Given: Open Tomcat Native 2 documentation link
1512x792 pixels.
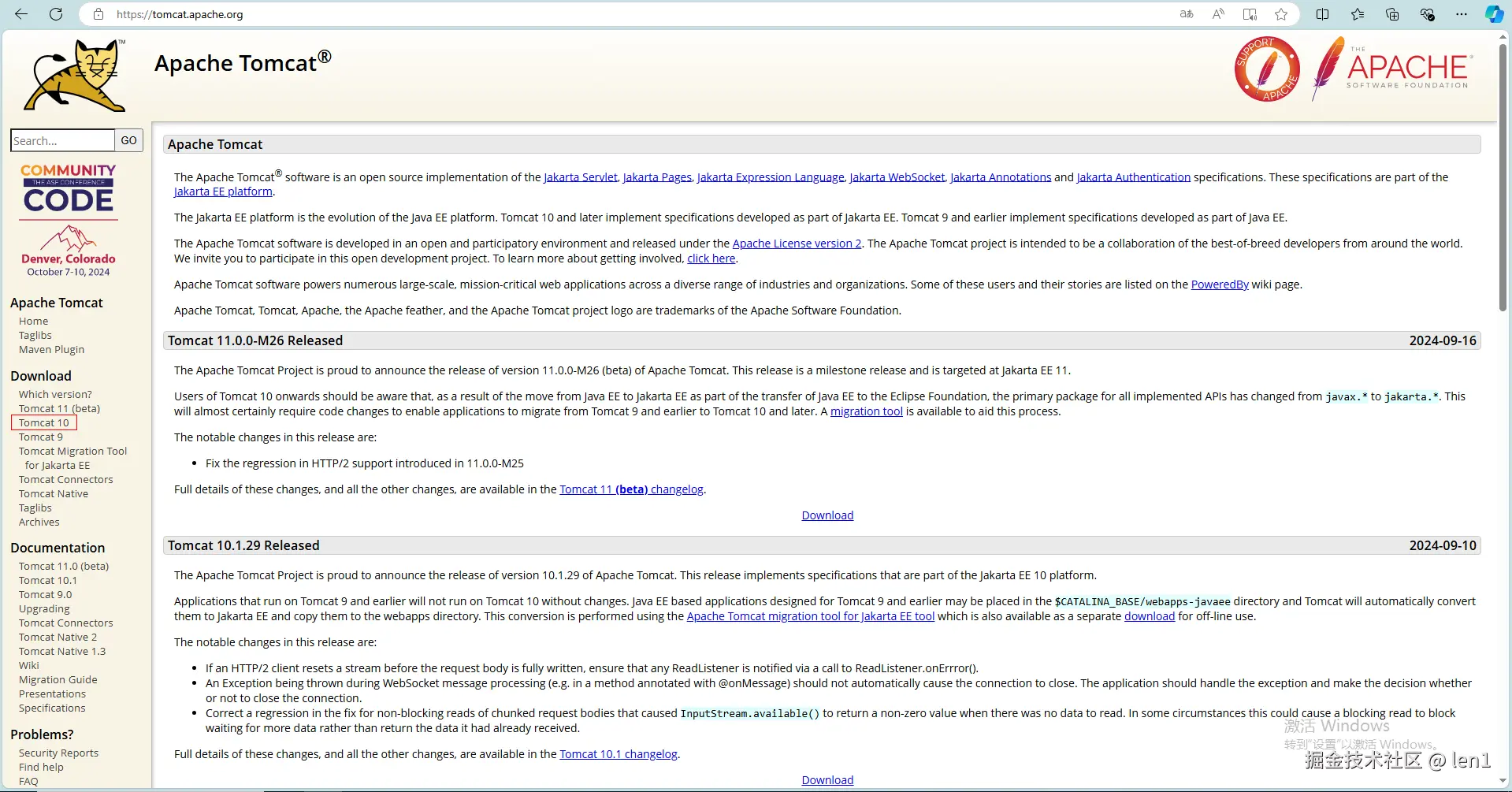Looking at the screenshot, I should point(58,637).
